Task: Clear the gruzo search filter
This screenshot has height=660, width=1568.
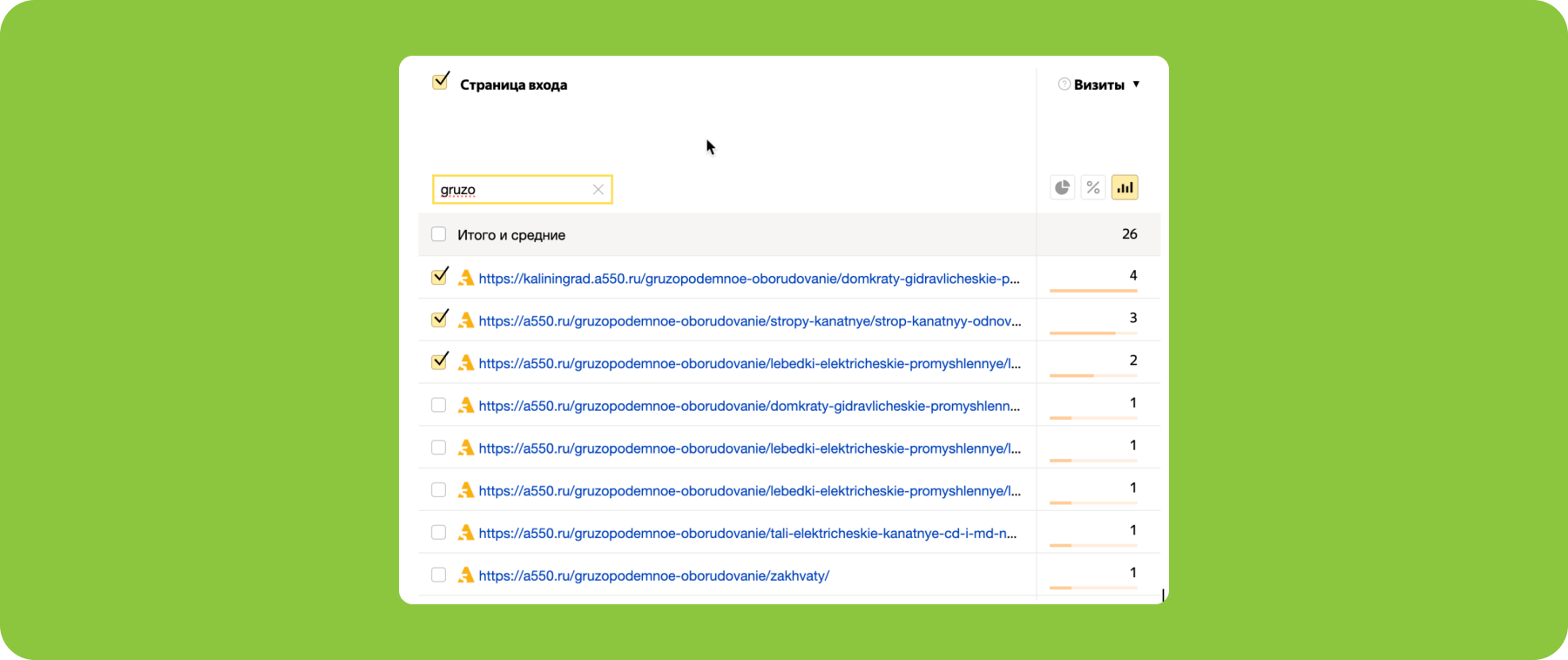Action: [x=598, y=190]
